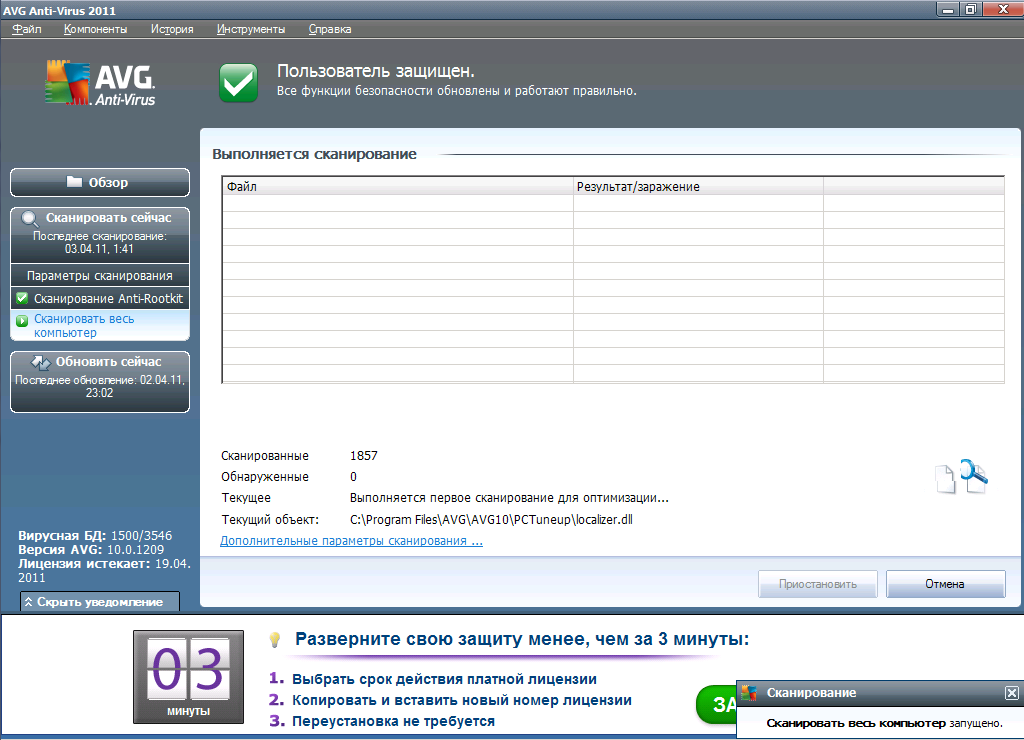Click the current object path localizer.dll
Viewport: 1024px width, 740px height.
click(x=491, y=520)
